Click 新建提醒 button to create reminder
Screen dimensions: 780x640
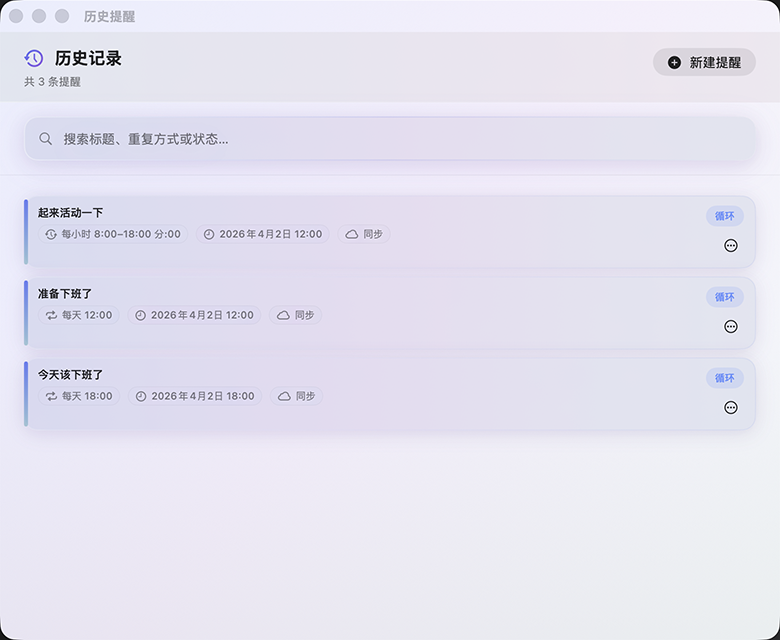click(704, 62)
